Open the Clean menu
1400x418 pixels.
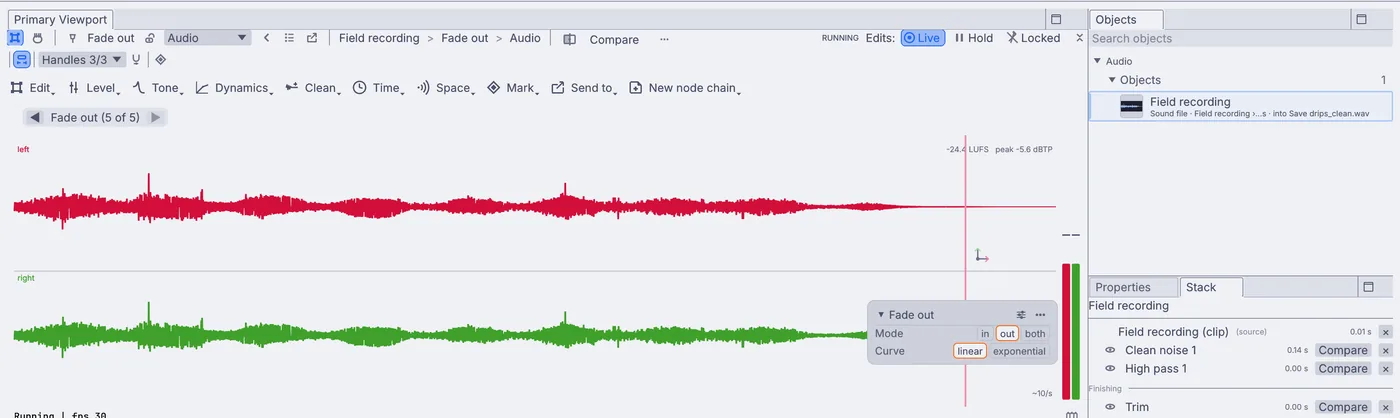pos(313,88)
